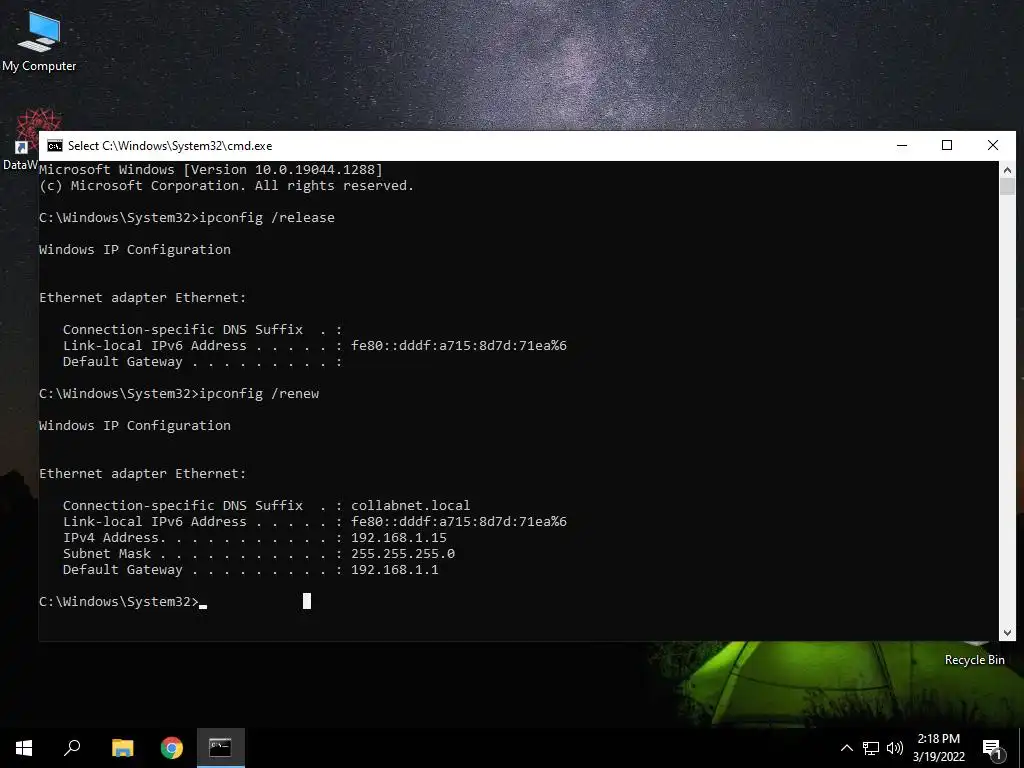The height and width of the screenshot is (768, 1024).
Task: Click the scrollbar down arrow in cmd
Action: [x=1007, y=632]
